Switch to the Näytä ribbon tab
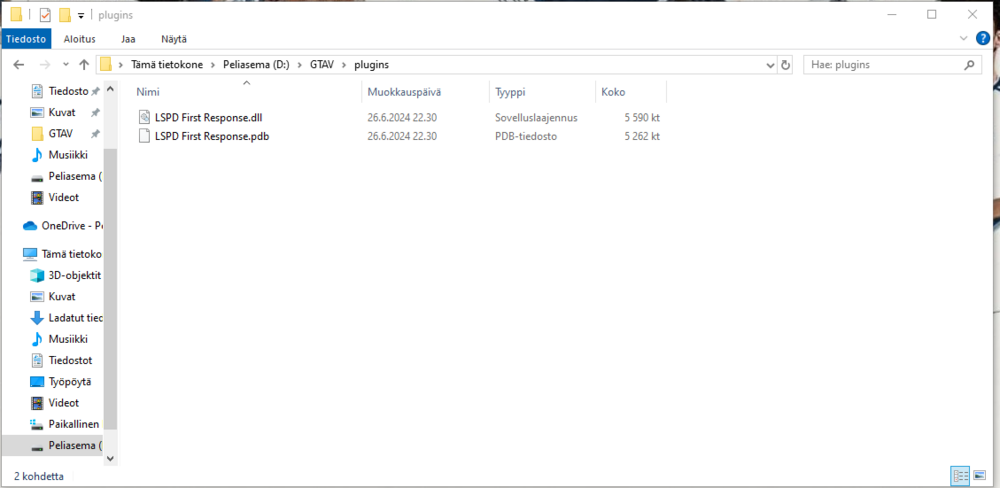Screen dimensions: 1000x488 click(x=174, y=39)
